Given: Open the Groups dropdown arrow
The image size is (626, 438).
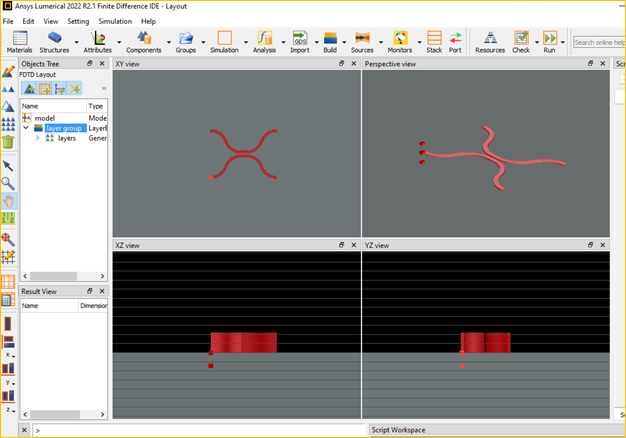Looking at the screenshot, I should [x=203, y=42].
